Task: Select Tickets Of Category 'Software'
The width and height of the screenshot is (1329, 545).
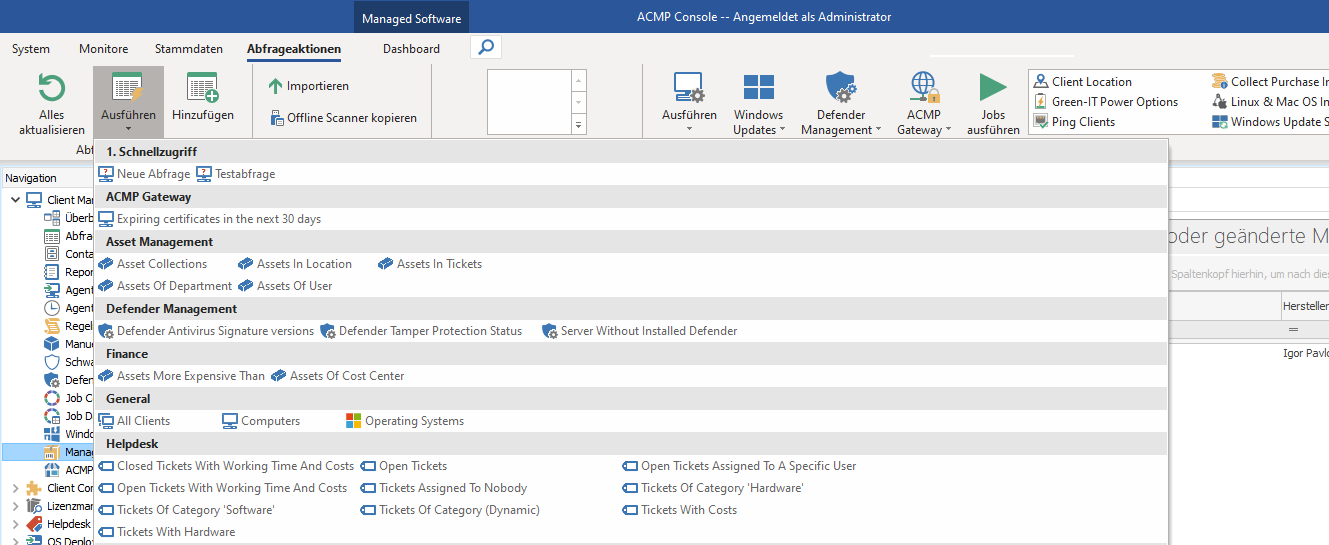Action: [x=186, y=510]
